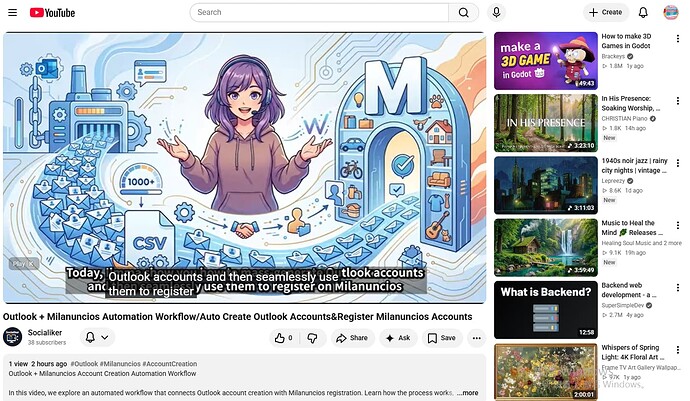Open waterfall 'Music to Heal the Mind' thumbnail
The width and height of the screenshot is (690, 401).
[546, 248]
